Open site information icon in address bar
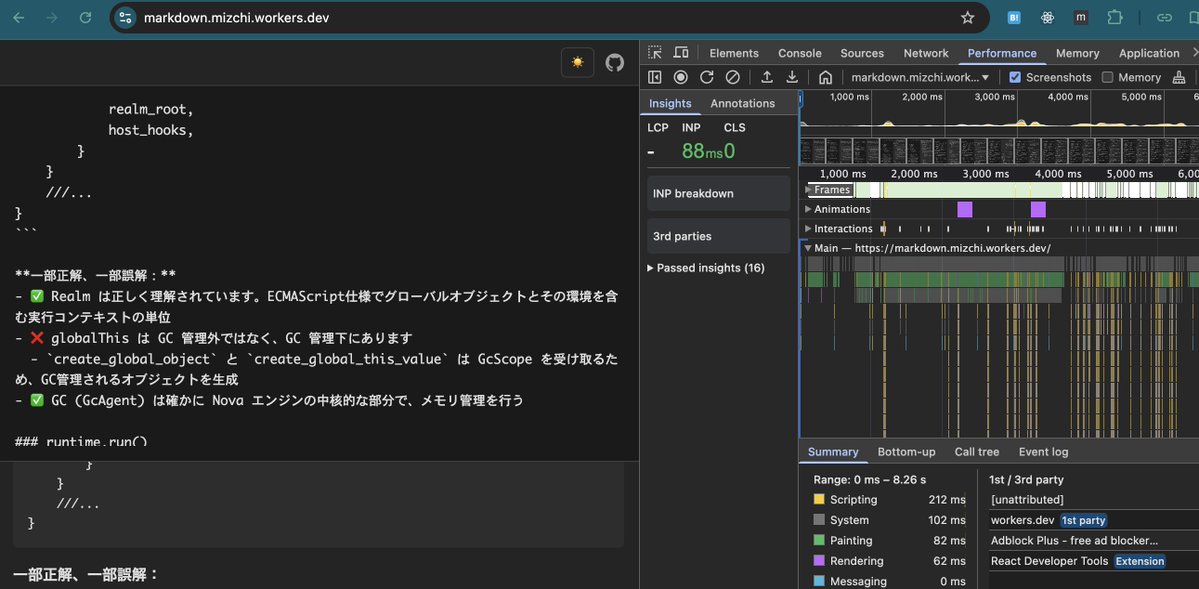 pyautogui.click(x=125, y=18)
